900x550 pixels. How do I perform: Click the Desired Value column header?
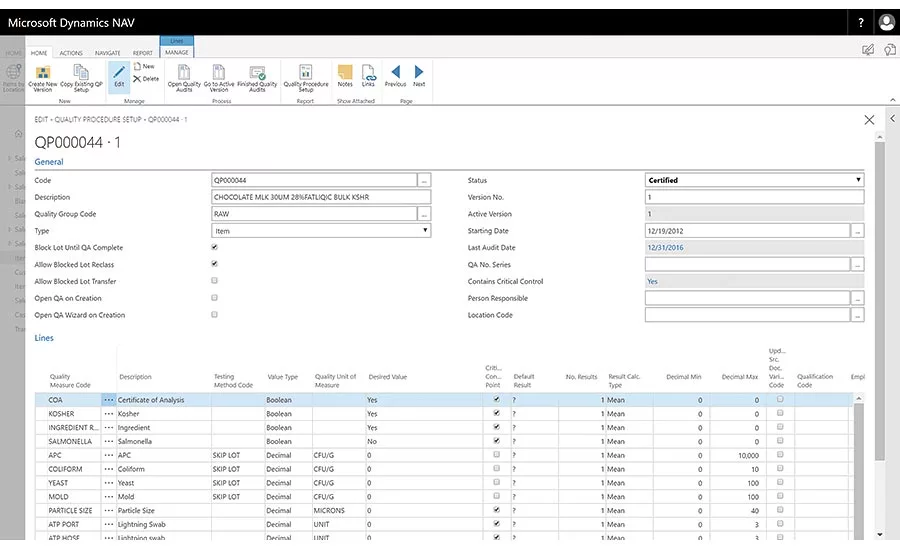point(387,377)
